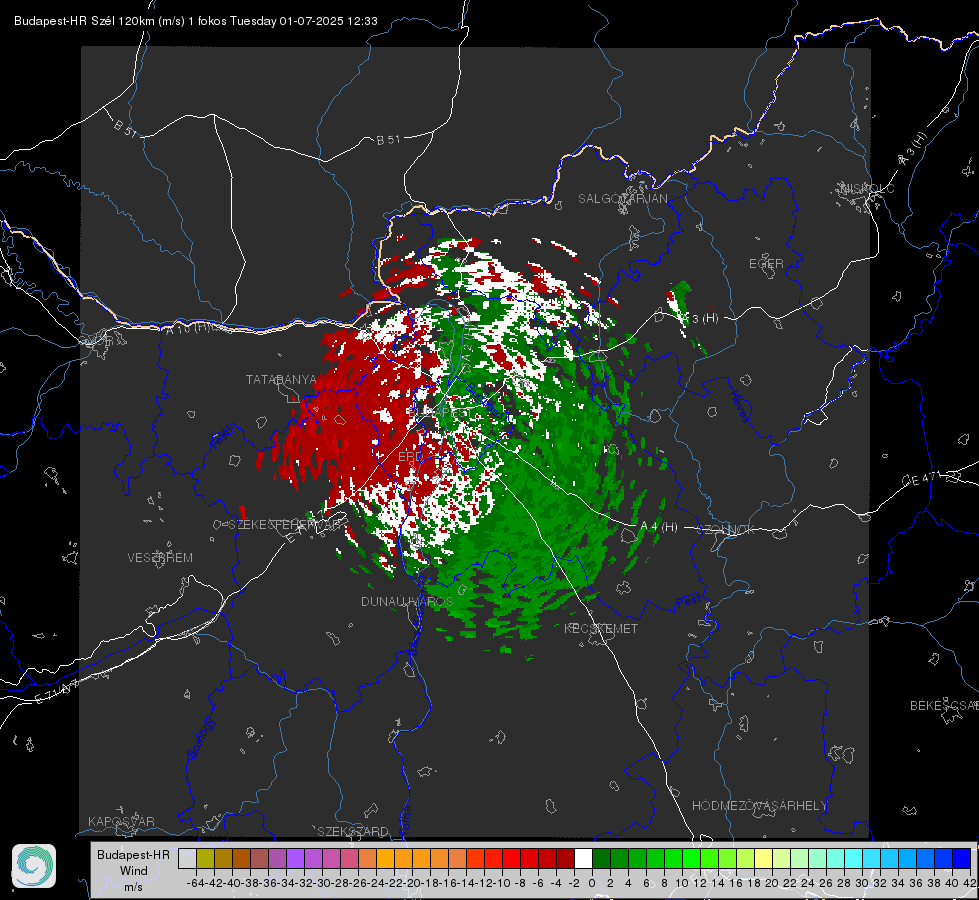Select the SZÉKESFEHÉRVÁR city label

tap(285, 525)
